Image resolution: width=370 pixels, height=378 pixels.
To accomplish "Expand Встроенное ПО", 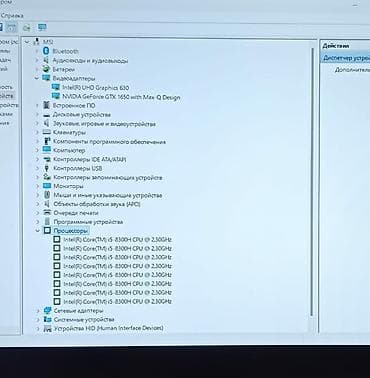I will coord(37,105).
